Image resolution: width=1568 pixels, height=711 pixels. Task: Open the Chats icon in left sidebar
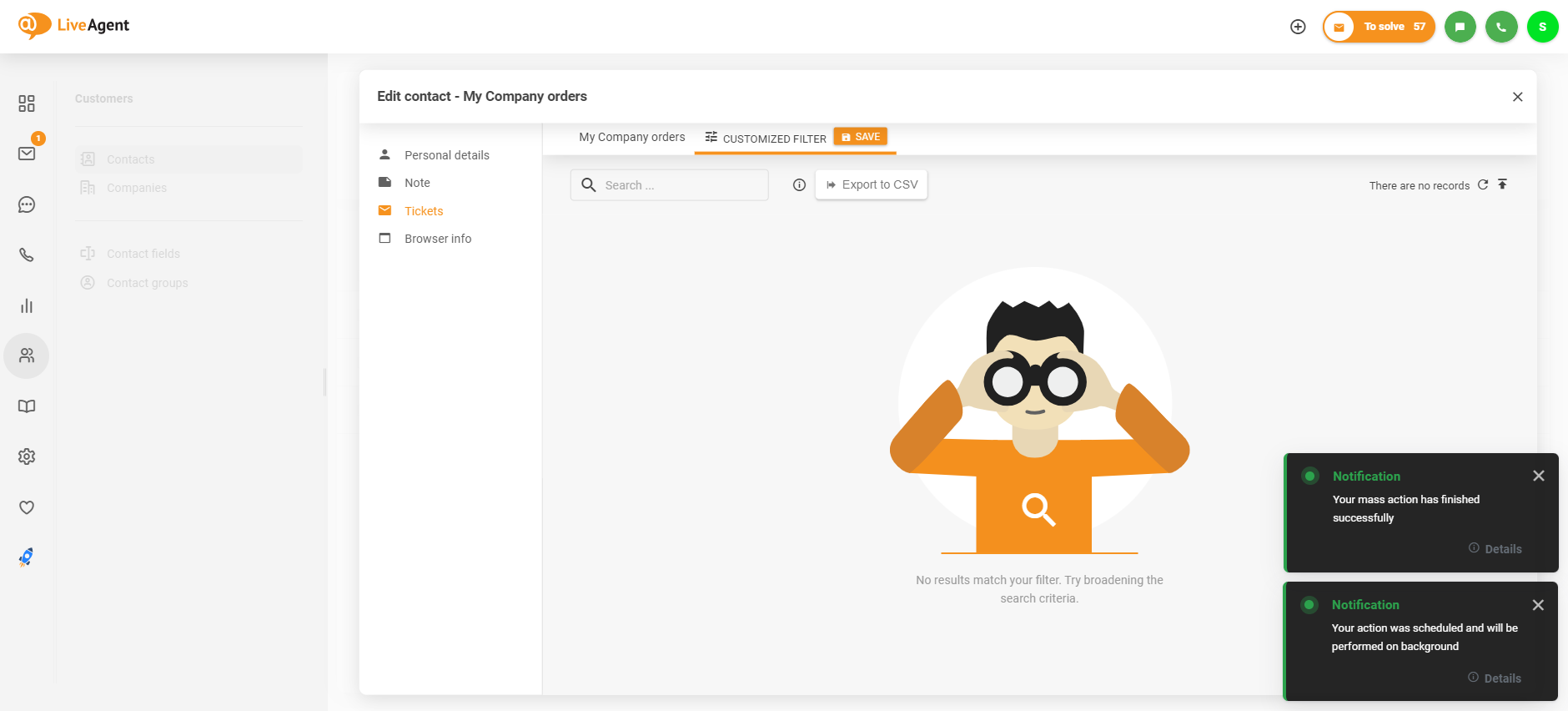click(27, 204)
